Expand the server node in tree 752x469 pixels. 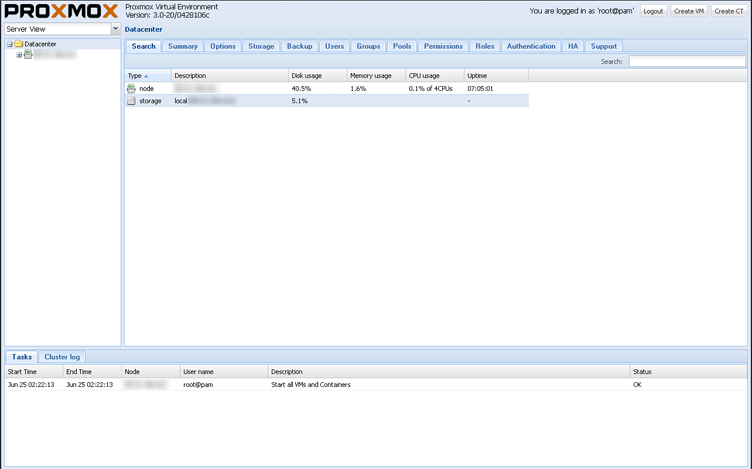pos(19,55)
